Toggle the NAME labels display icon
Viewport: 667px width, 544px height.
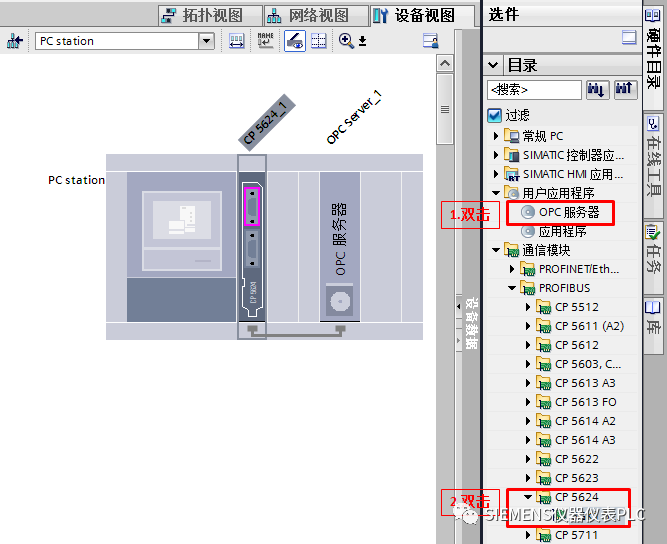point(265,41)
